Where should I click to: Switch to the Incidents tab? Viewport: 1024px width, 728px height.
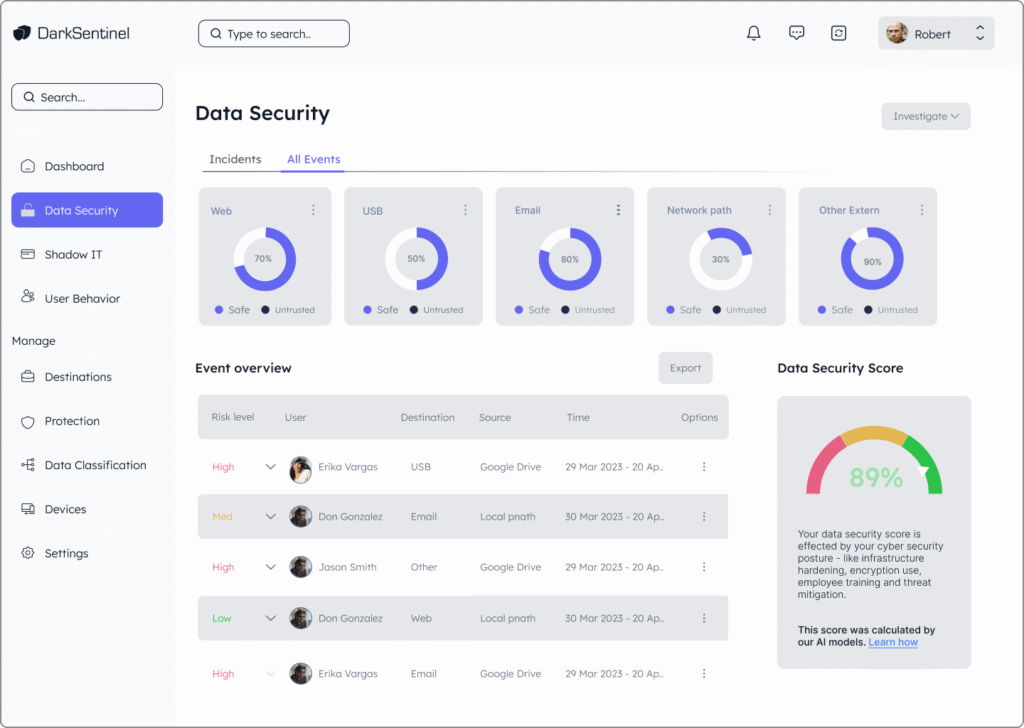235,160
